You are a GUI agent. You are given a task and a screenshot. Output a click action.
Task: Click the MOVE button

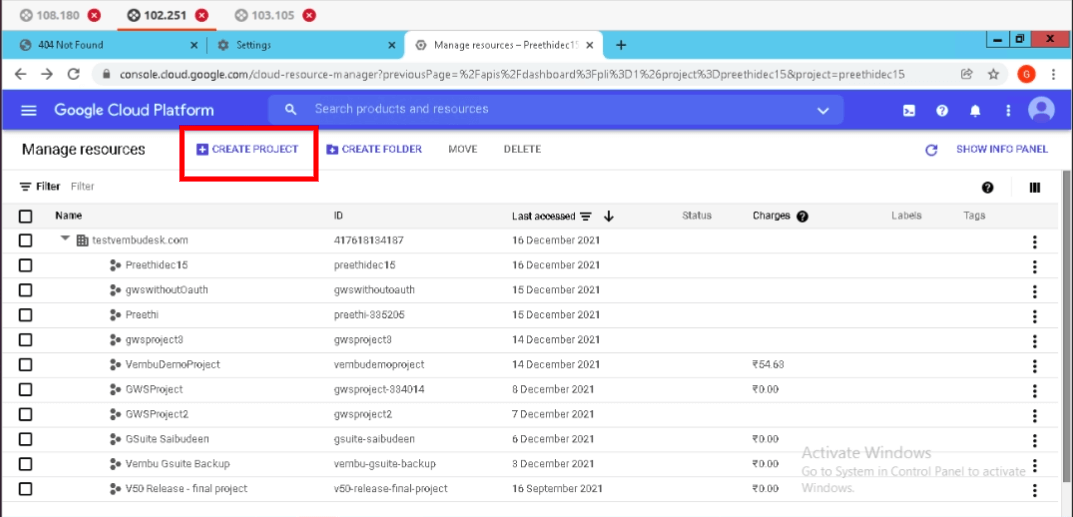click(x=463, y=149)
